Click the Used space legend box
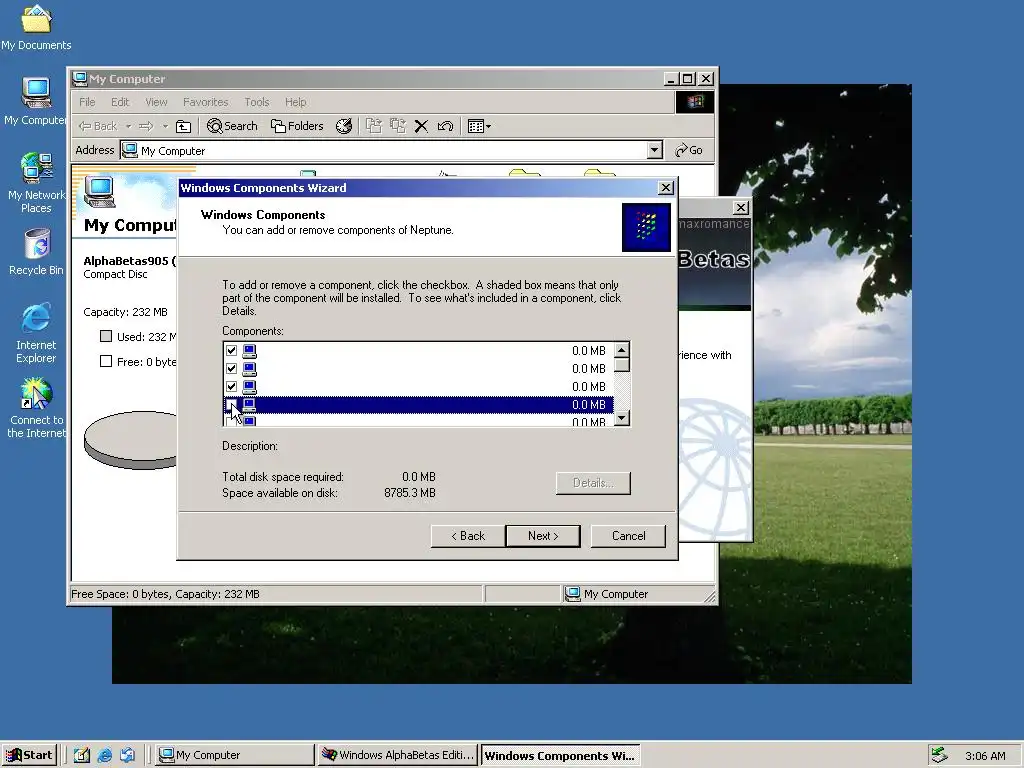This screenshot has width=1024, height=768. tap(106, 336)
